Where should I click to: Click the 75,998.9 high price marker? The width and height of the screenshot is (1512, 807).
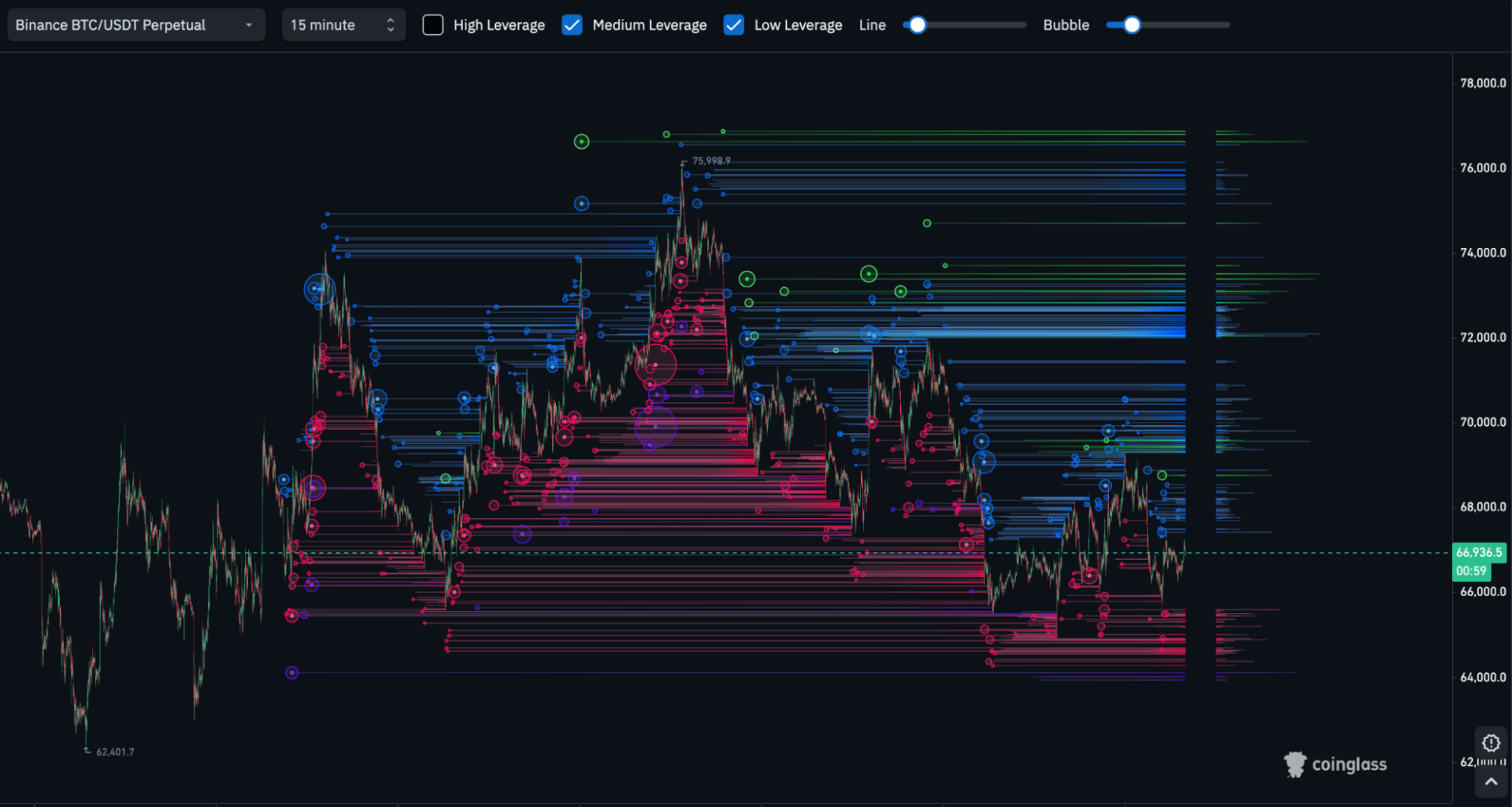coord(711,161)
